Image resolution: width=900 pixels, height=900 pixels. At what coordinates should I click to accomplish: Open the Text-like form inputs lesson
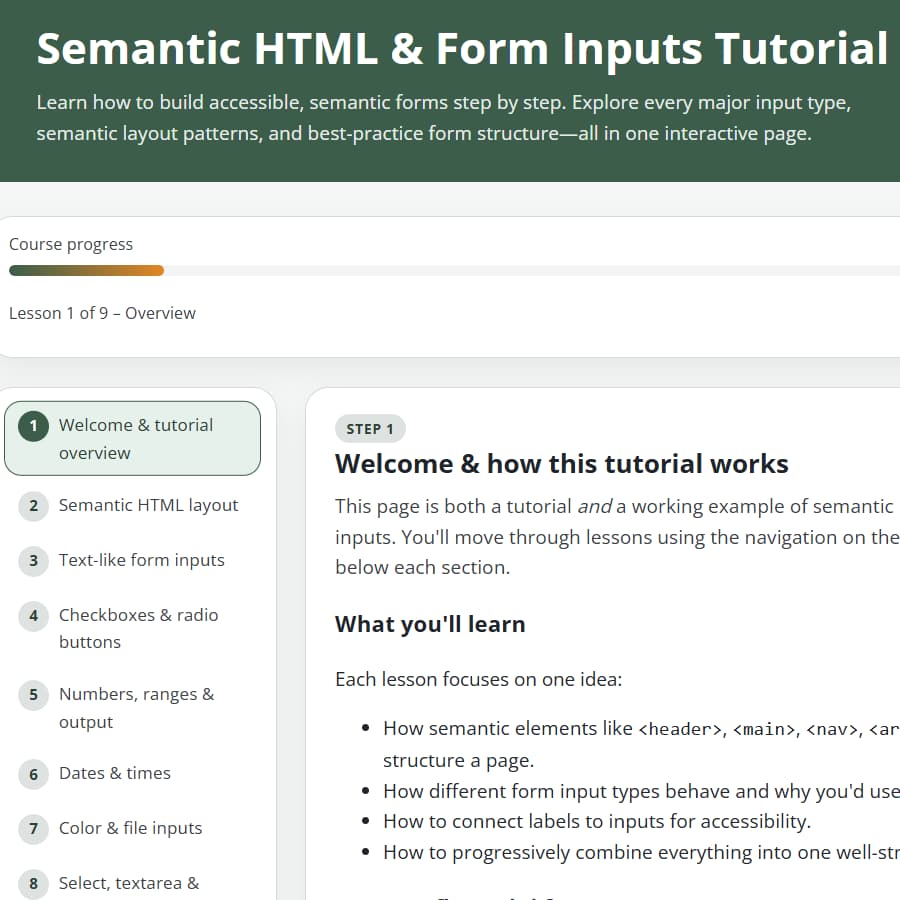pos(132,560)
